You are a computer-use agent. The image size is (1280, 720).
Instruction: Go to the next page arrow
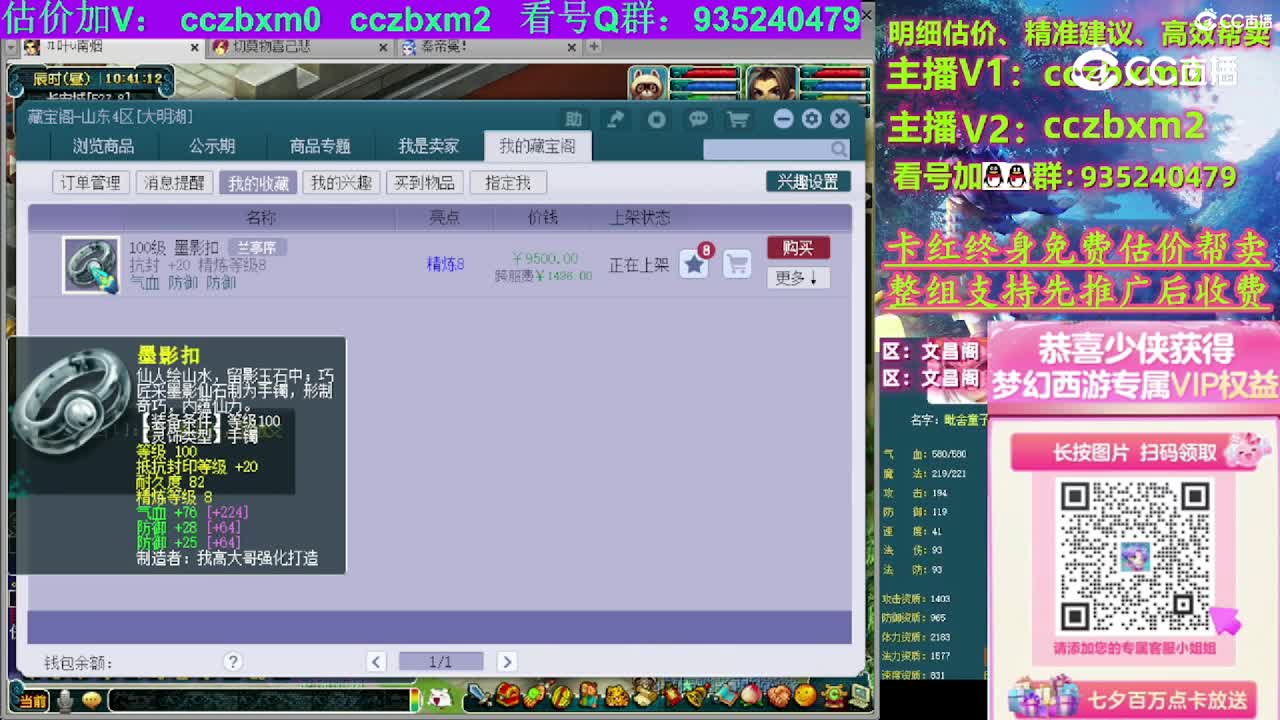click(506, 661)
